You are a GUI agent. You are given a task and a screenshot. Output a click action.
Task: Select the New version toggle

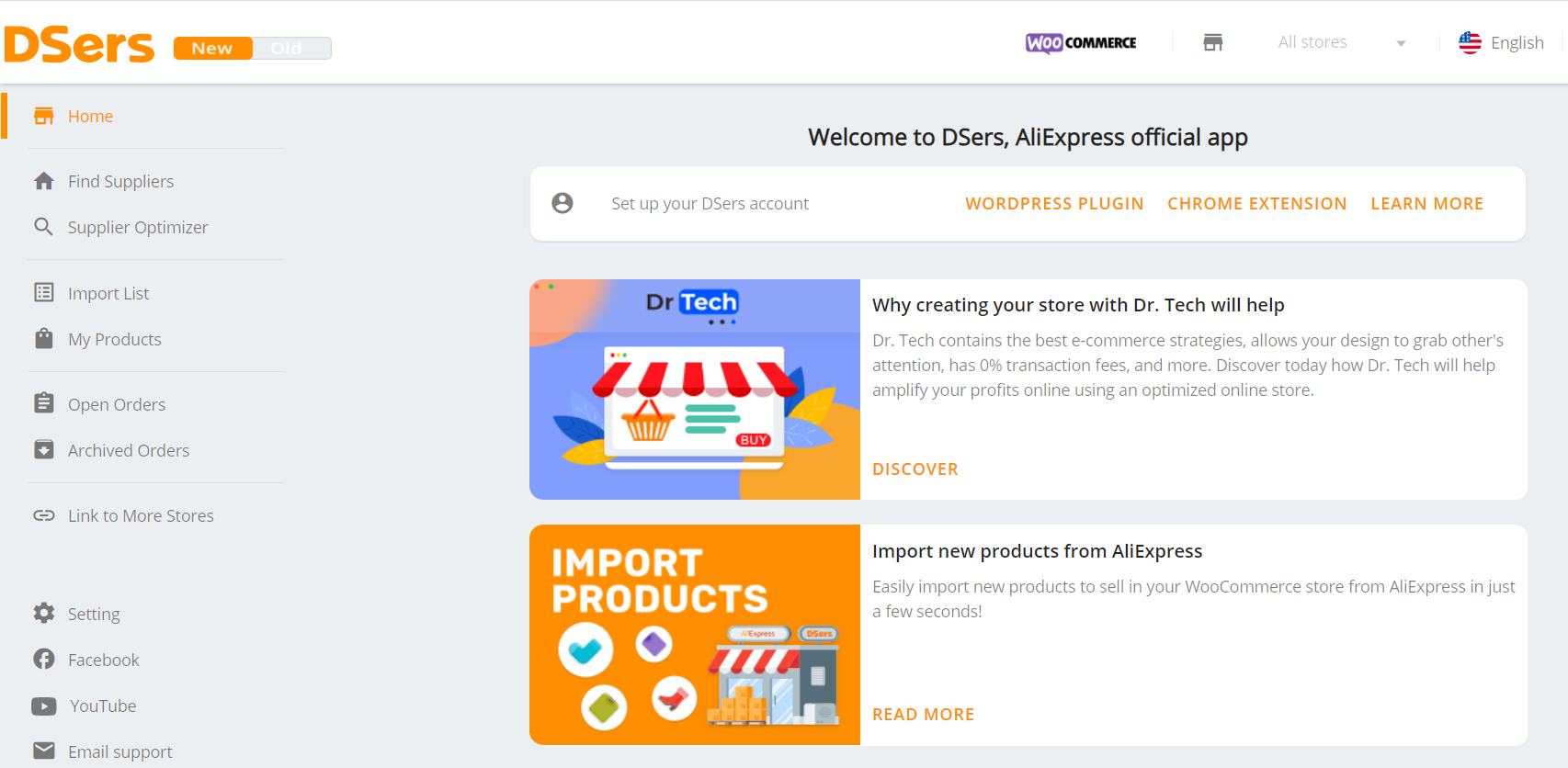coord(213,48)
